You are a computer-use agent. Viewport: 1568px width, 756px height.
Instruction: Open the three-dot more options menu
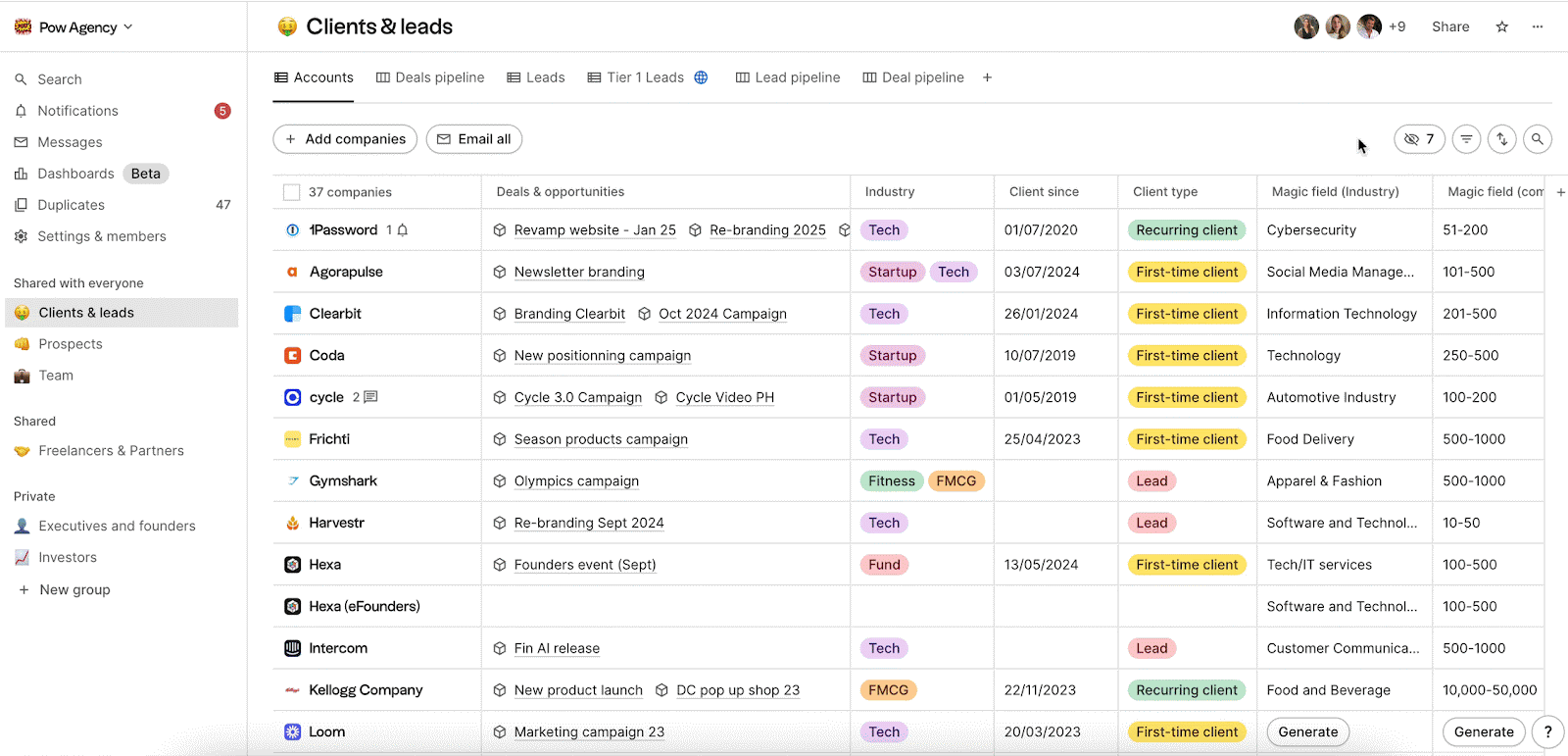click(1538, 26)
